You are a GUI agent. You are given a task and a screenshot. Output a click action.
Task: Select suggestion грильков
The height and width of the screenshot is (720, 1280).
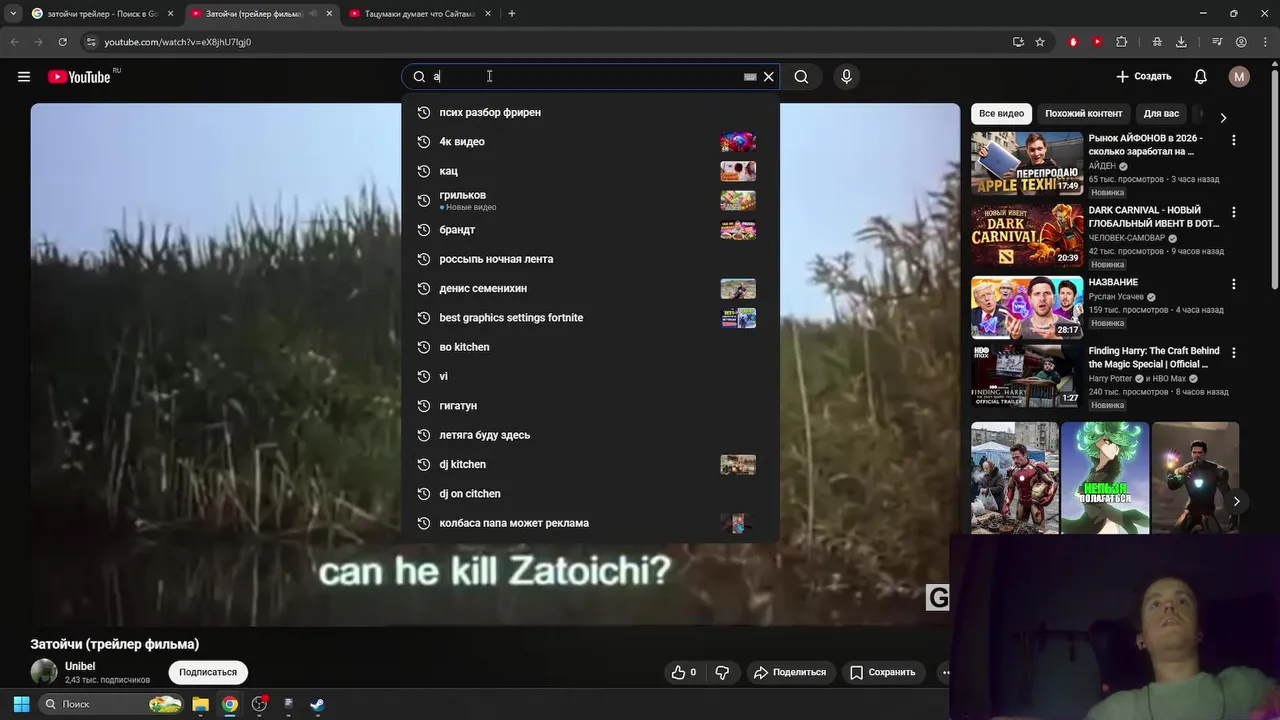[590, 200]
